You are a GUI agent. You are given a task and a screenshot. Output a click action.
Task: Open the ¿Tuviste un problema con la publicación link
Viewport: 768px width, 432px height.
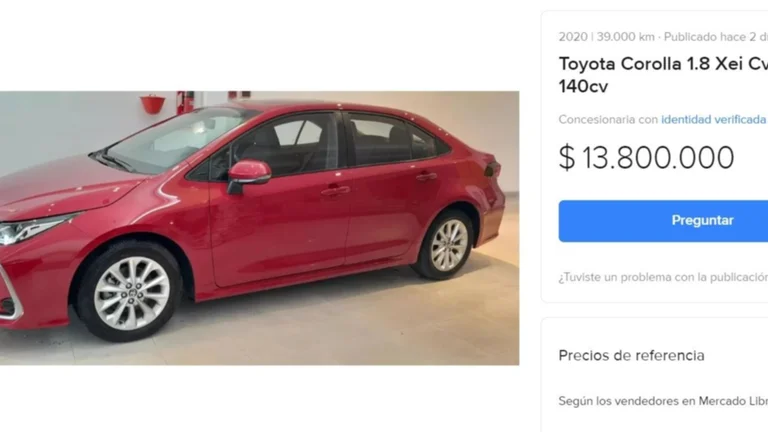pyautogui.click(x=663, y=277)
